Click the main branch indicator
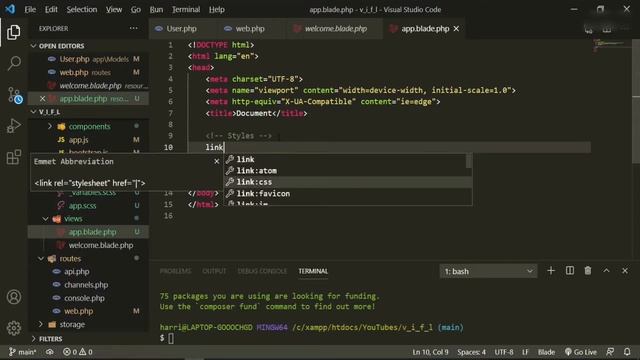Viewport: 640px width, 360px height. click(x=22, y=352)
